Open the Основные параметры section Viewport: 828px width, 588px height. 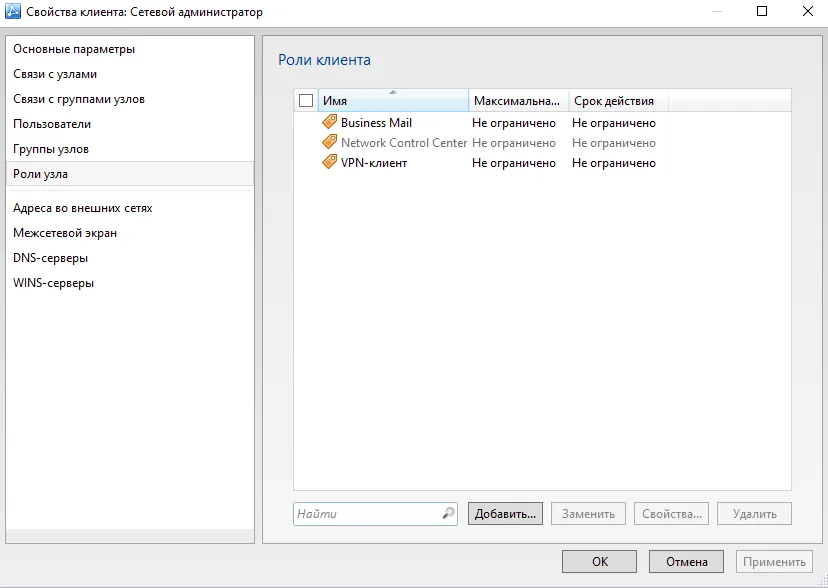tap(129, 49)
